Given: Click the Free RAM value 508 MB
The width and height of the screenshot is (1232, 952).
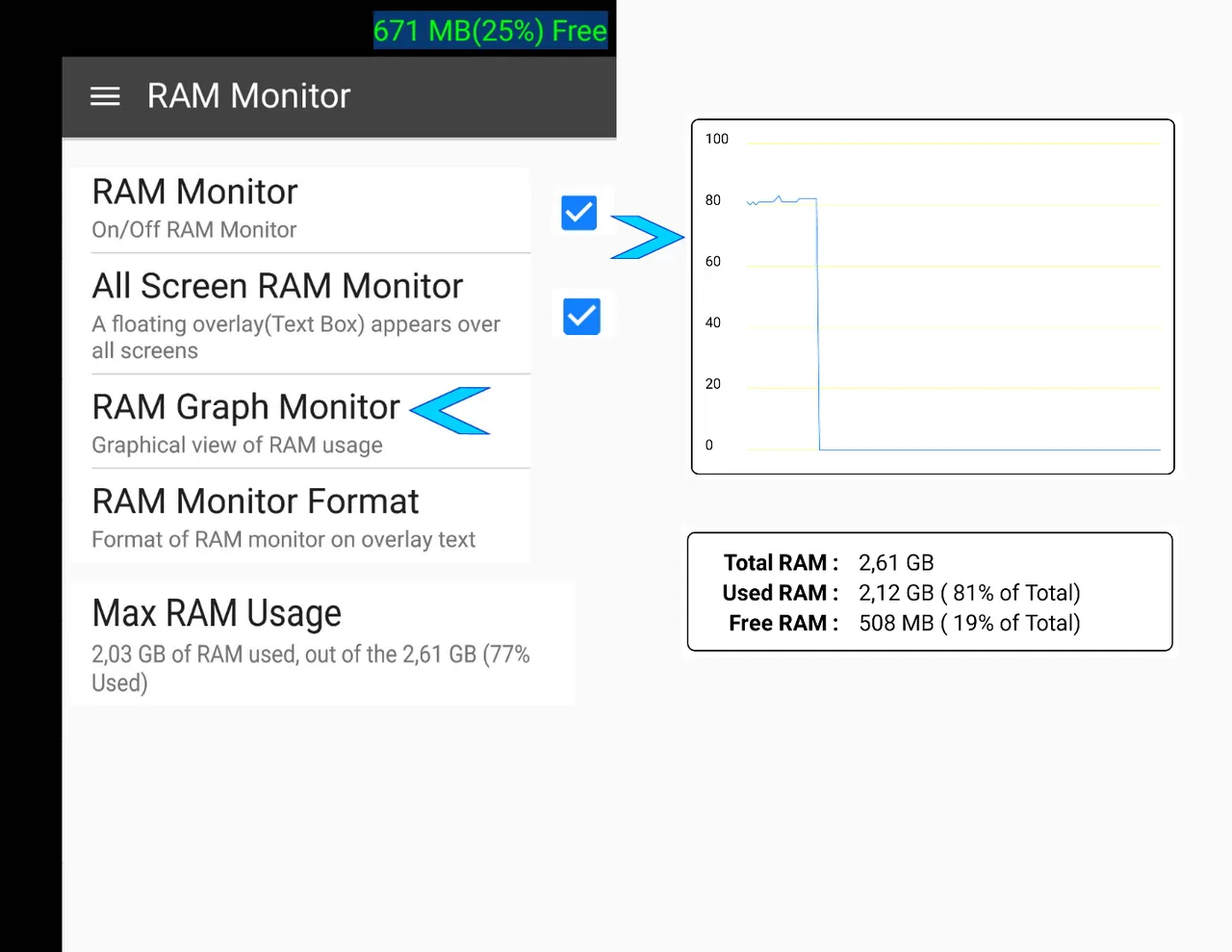Looking at the screenshot, I should click(969, 623).
